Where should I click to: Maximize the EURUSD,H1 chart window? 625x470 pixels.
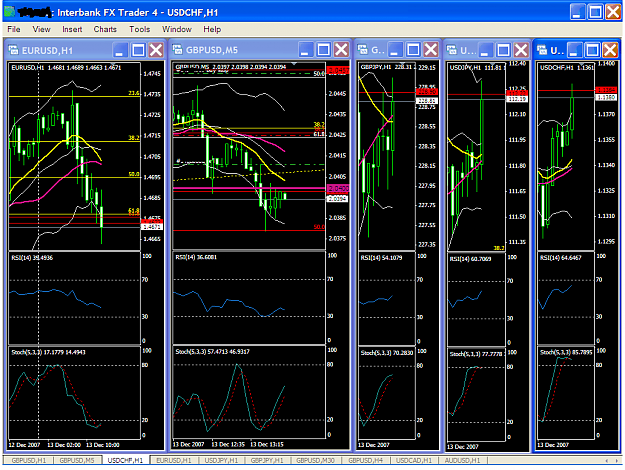tap(138, 50)
